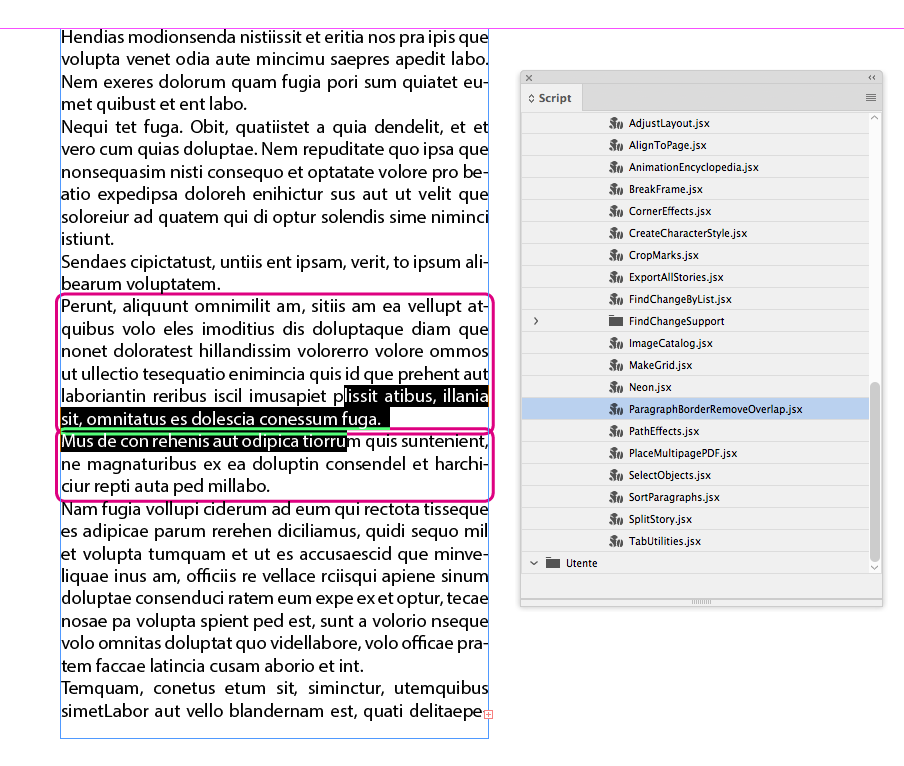
Task: Click the PathEffects.jsx script icon
Action: [x=616, y=431]
